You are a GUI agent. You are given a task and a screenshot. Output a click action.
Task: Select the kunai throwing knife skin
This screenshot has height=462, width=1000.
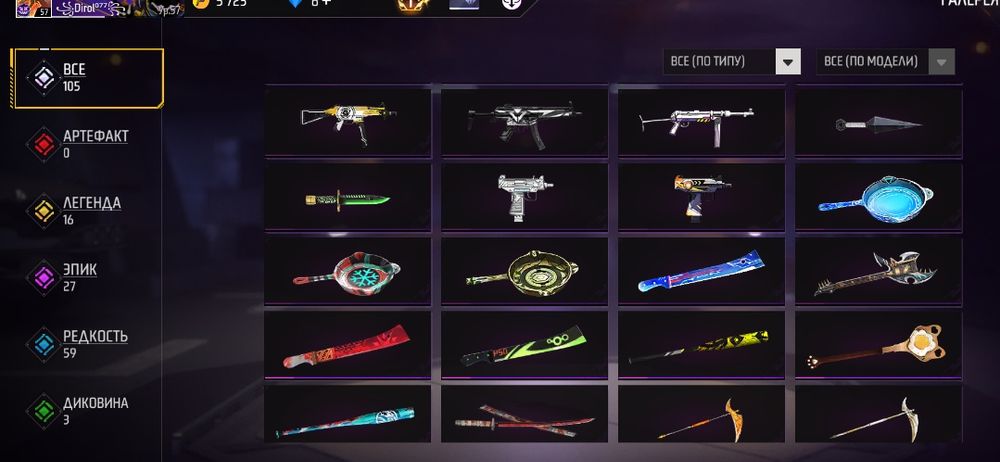(878, 122)
